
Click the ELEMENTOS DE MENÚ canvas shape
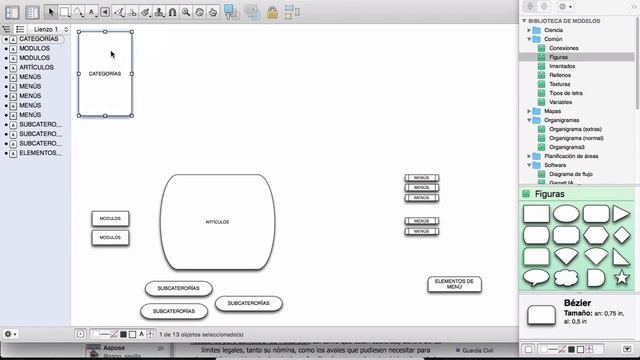(454, 284)
